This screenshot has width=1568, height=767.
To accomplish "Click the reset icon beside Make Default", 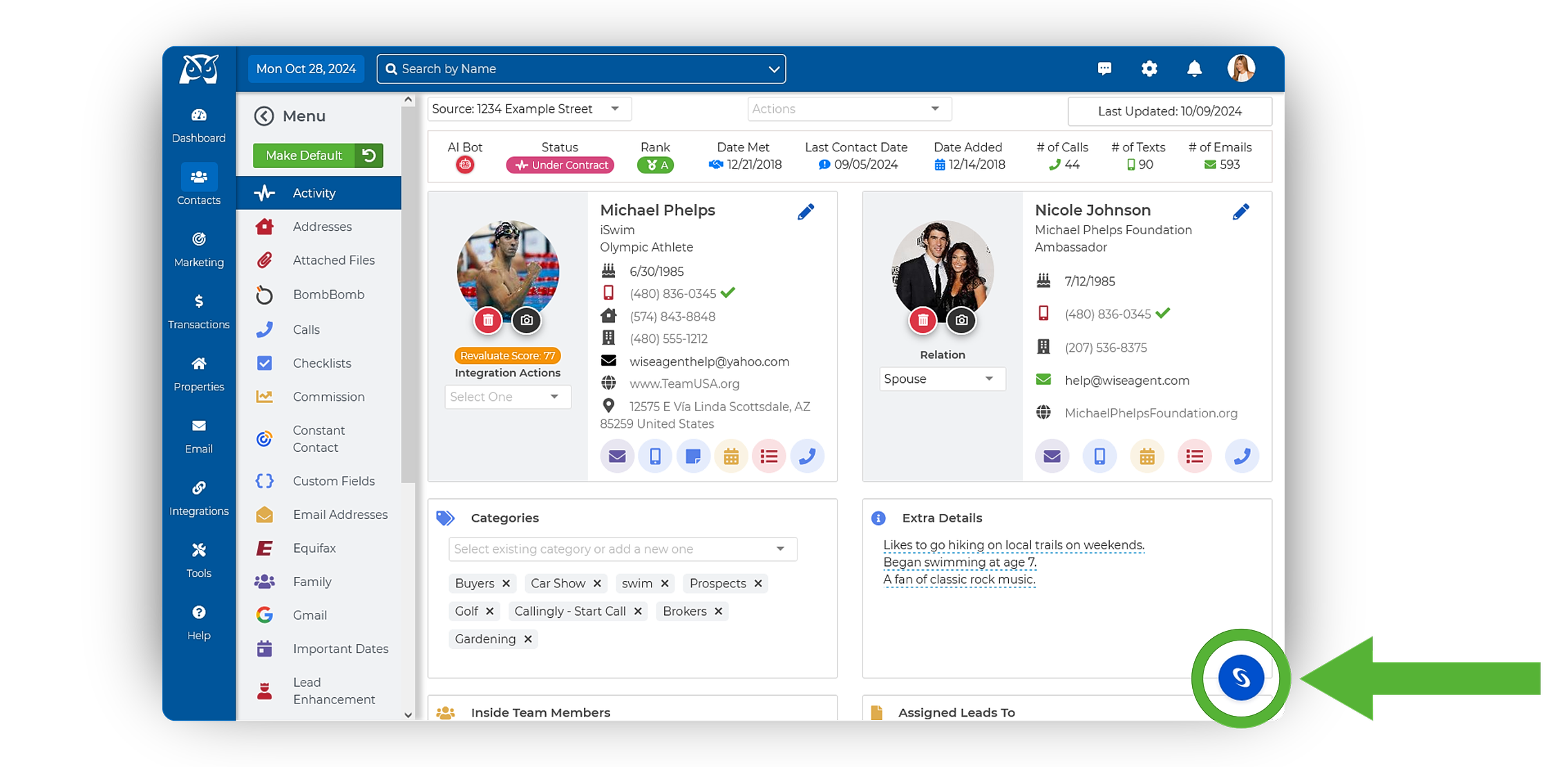I will point(369,155).
